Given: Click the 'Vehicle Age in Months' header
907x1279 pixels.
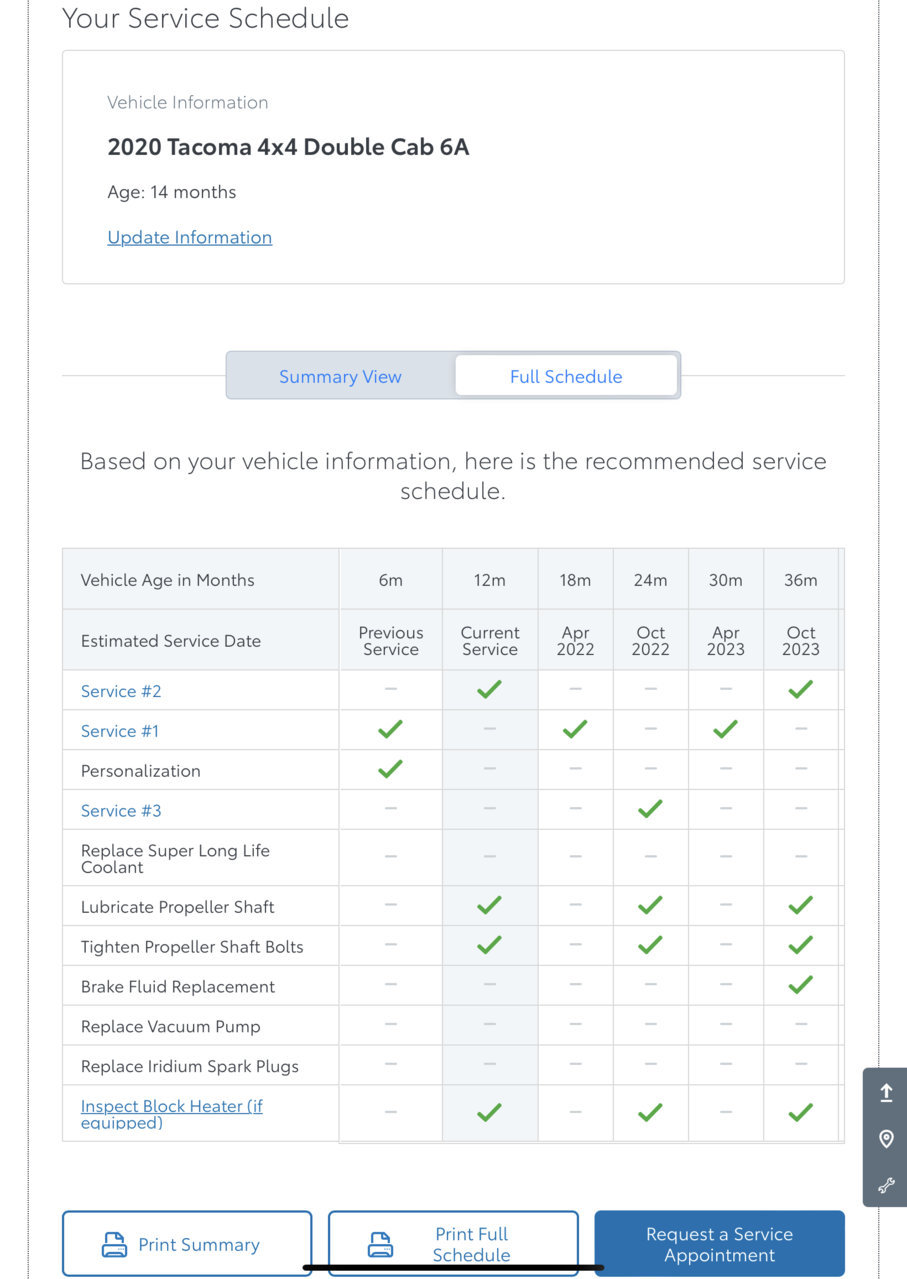Looking at the screenshot, I should click(x=167, y=580).
